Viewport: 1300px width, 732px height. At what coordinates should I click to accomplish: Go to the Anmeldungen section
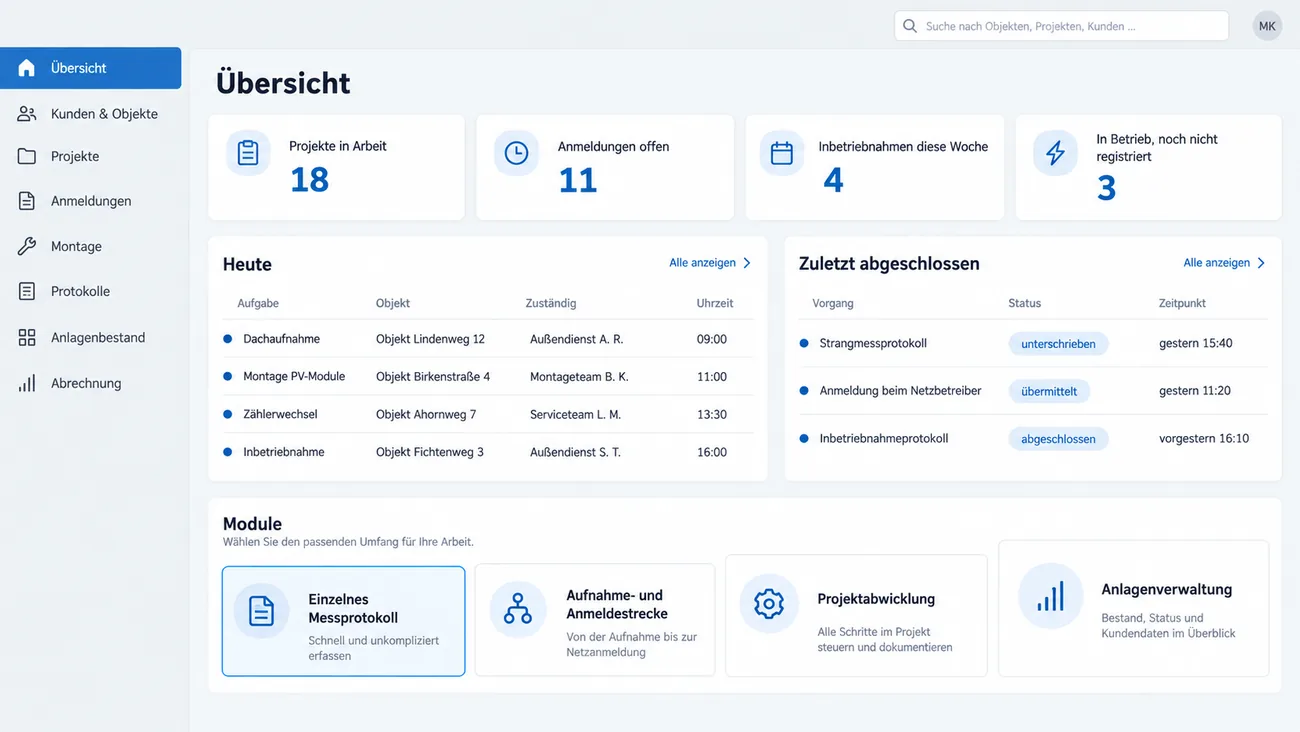pos(90,201)
